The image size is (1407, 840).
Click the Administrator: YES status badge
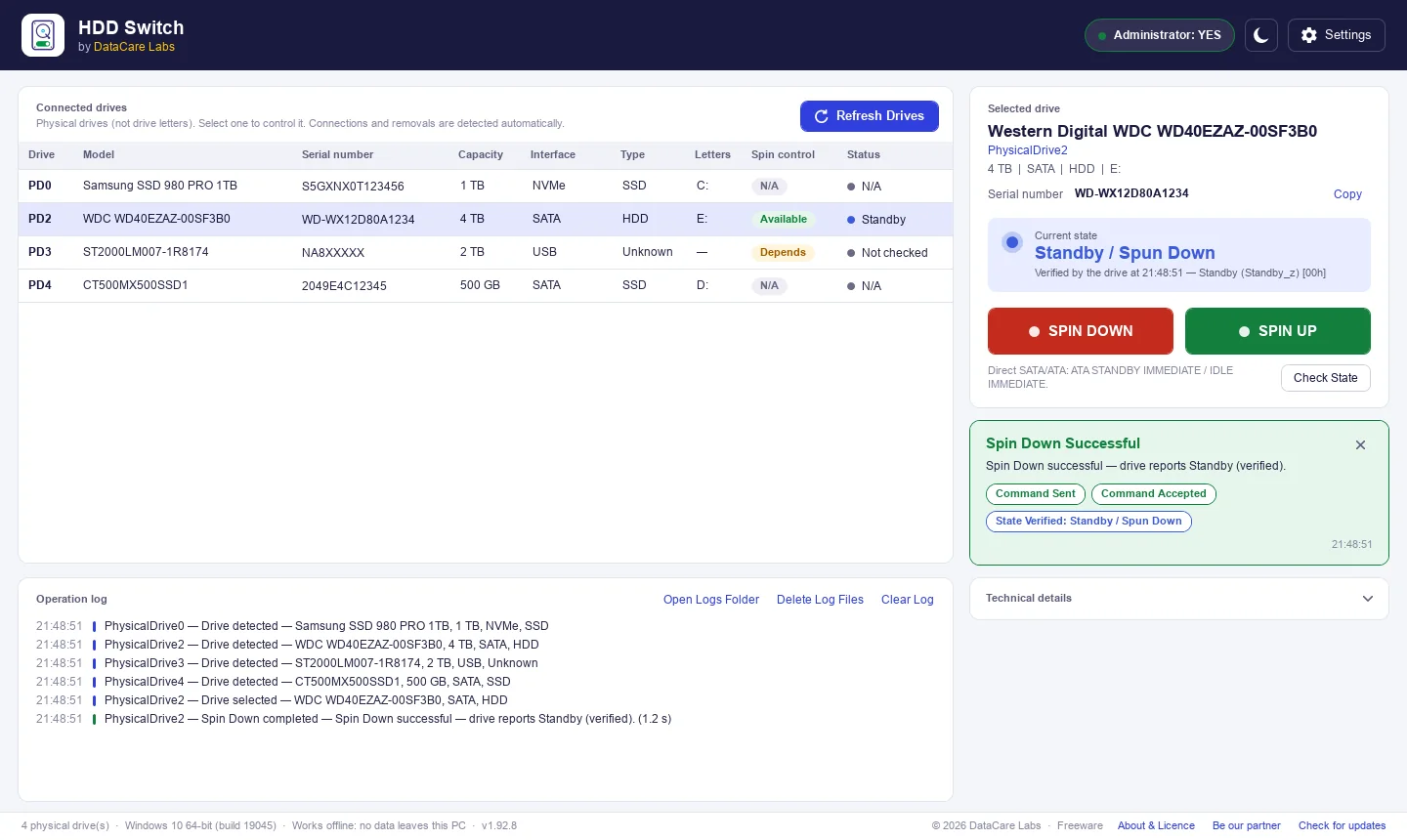pos(1160,35)
